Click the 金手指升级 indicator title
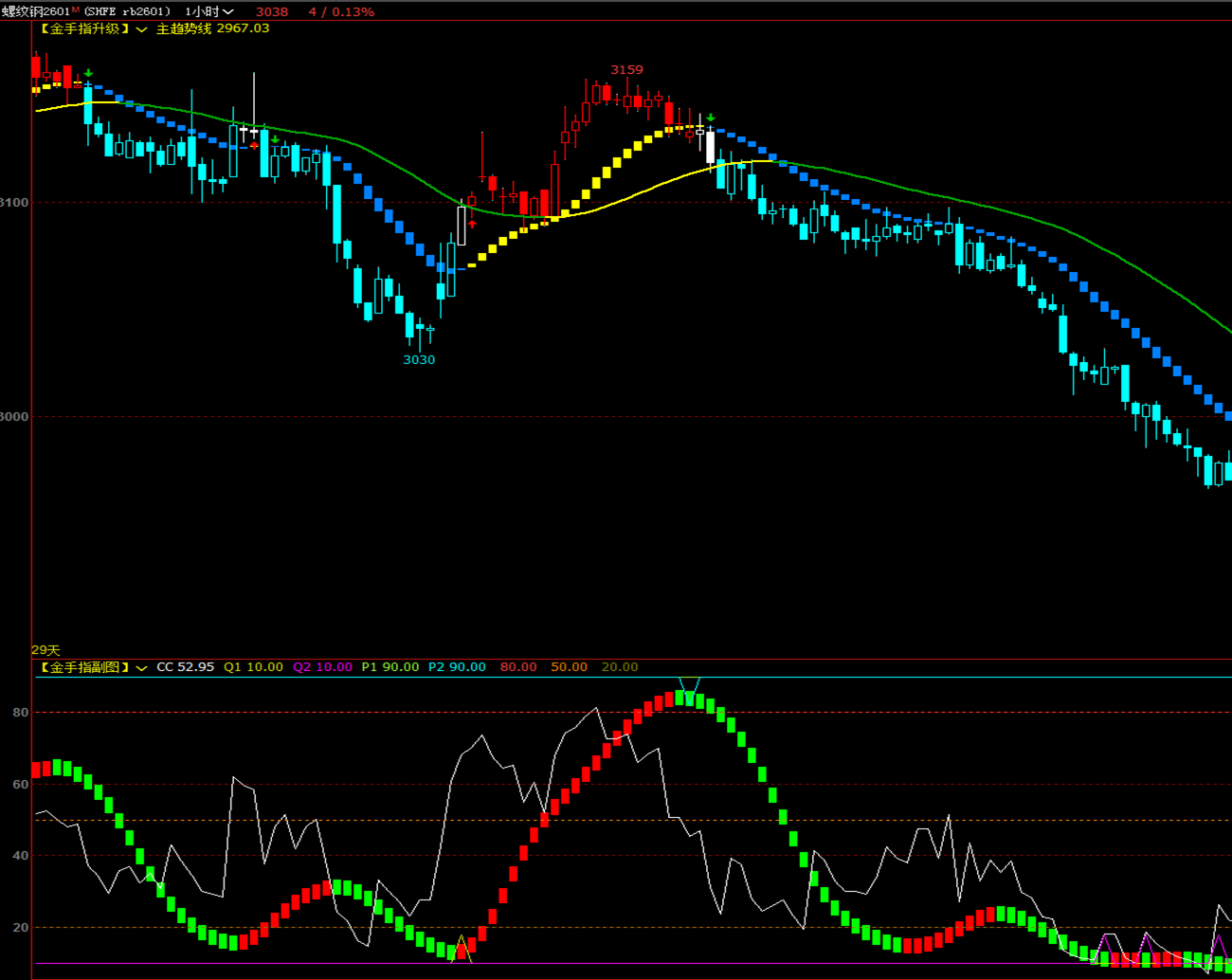Image resolution: width=1232 pixels, height=980 pixels. [85, 28]
